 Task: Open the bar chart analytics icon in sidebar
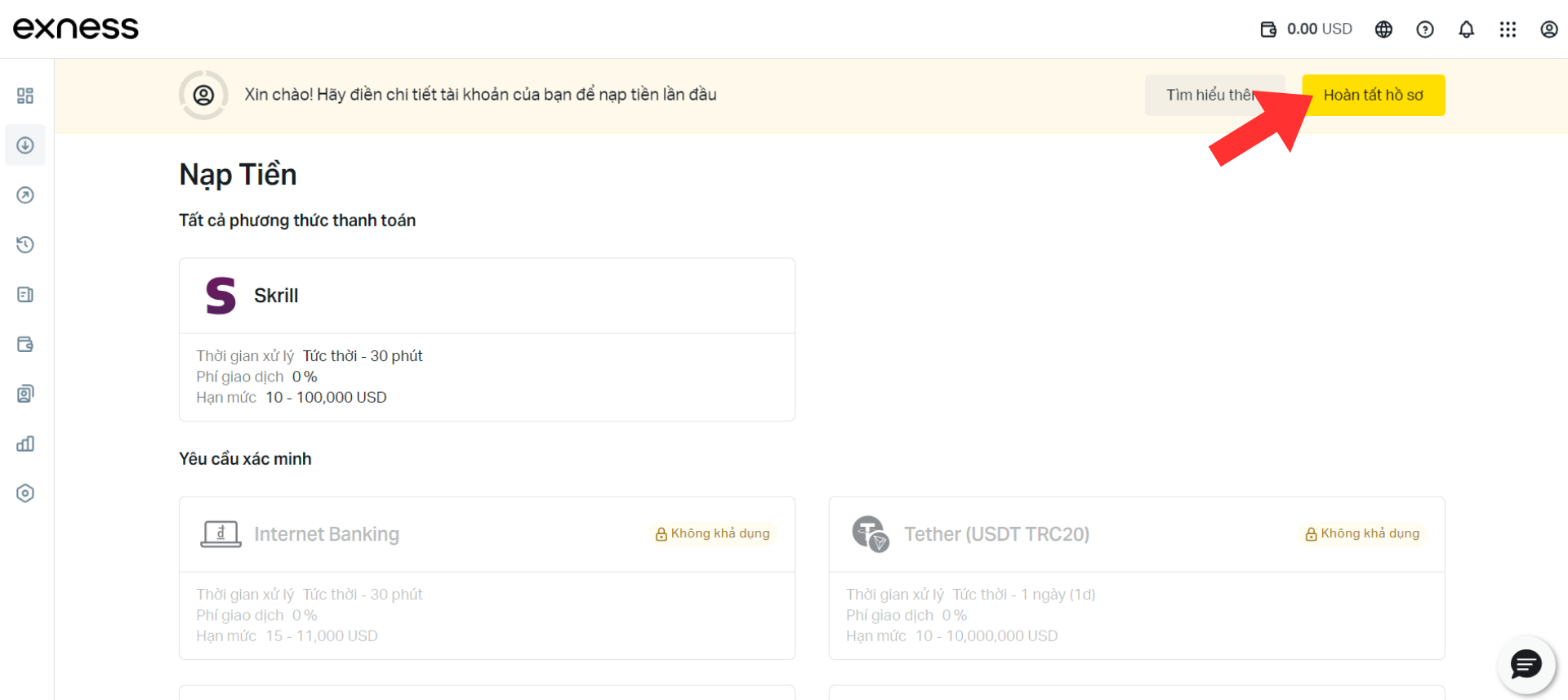click(x=25, y=444)
